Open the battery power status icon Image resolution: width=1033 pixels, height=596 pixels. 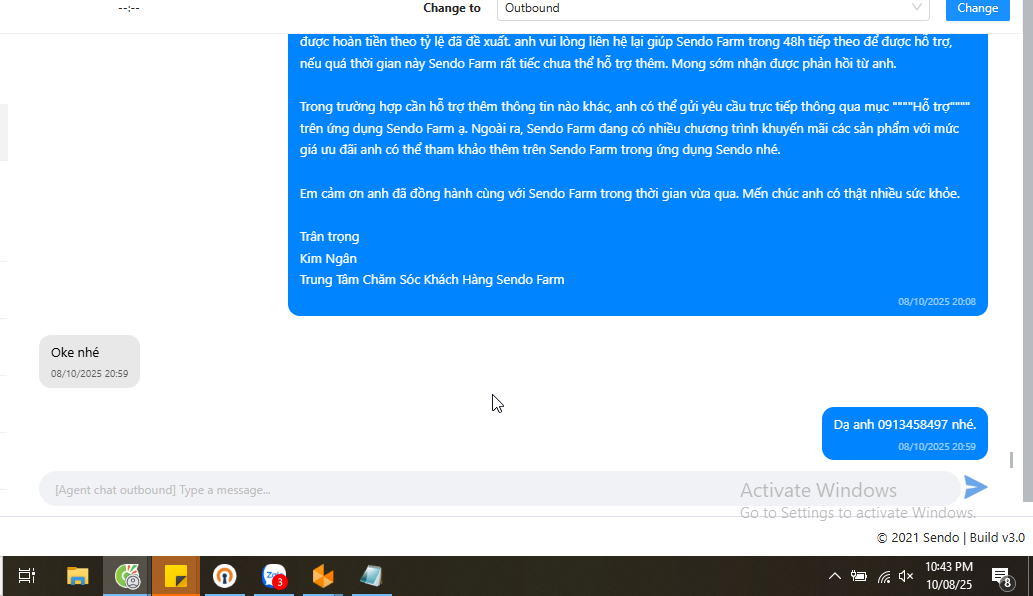[x=858, y=576]
